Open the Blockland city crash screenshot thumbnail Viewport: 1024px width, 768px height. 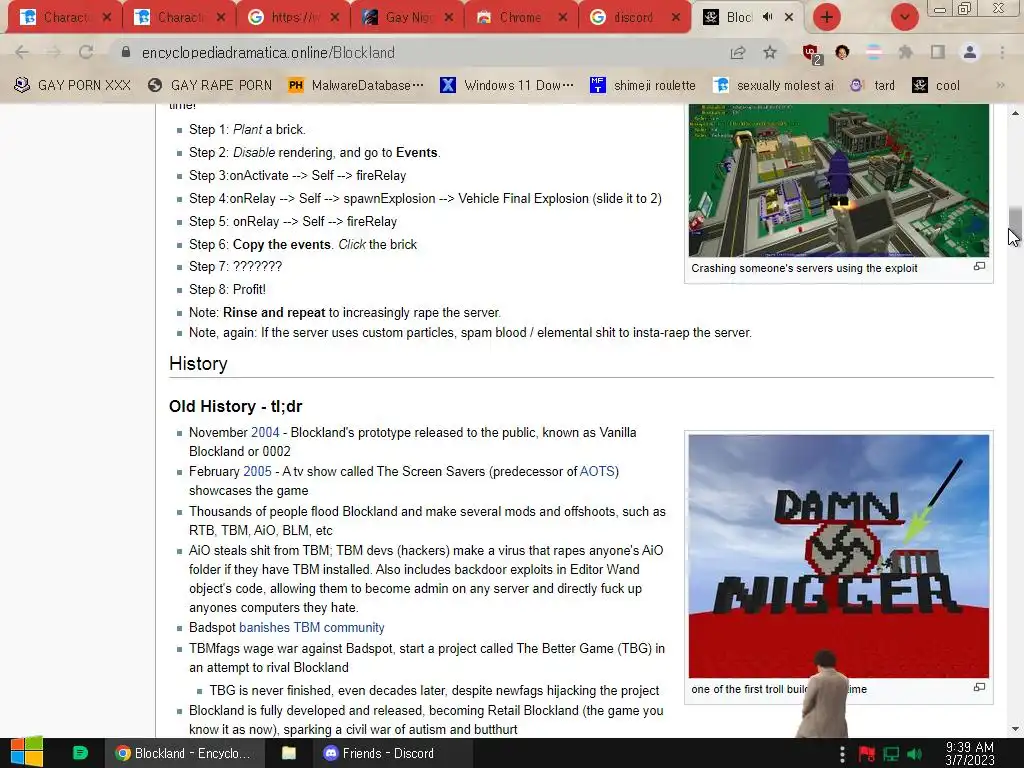pyautogui.click(x=839, y=180)
